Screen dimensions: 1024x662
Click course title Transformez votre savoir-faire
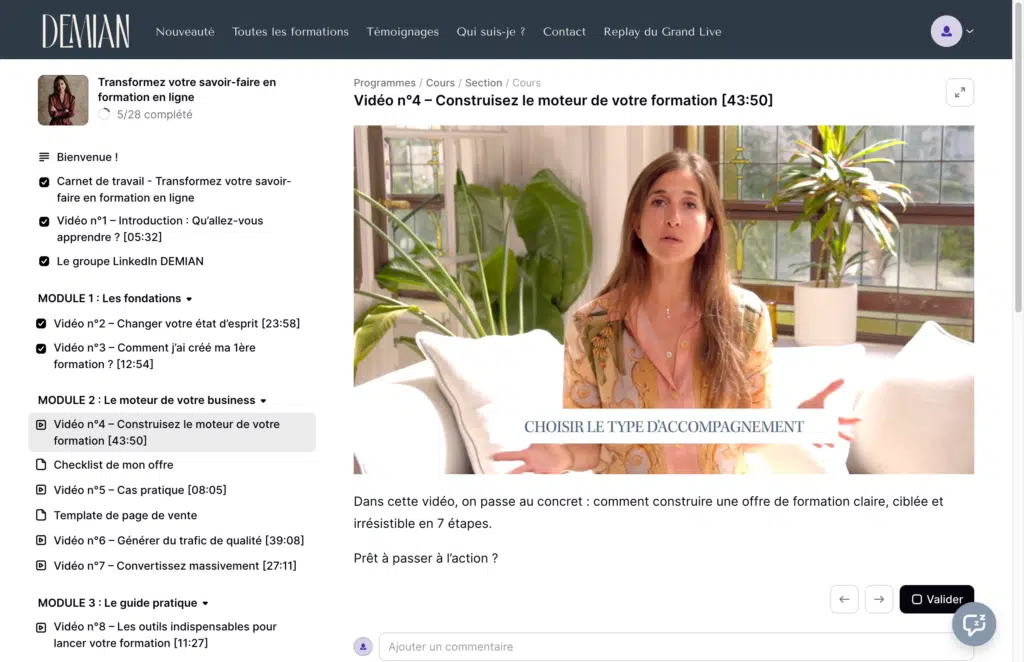pos(187,89)
